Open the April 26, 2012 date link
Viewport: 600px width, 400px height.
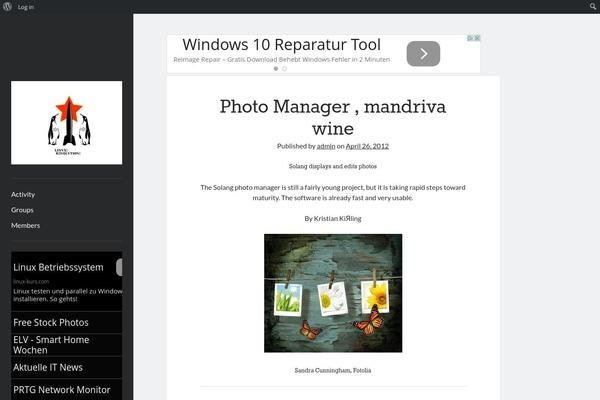[367, 146]
